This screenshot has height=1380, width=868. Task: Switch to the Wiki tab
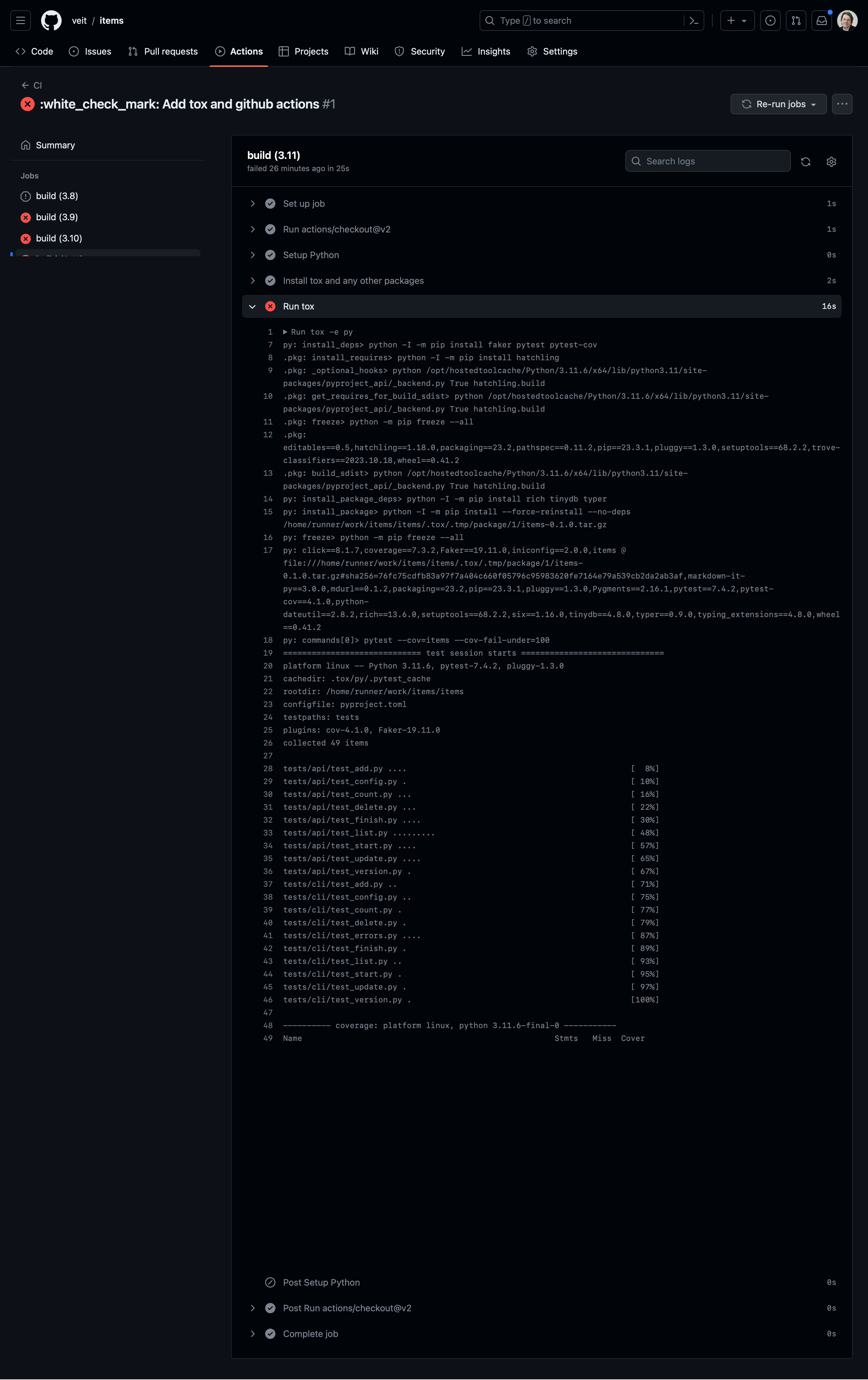[x=361, y=52]
